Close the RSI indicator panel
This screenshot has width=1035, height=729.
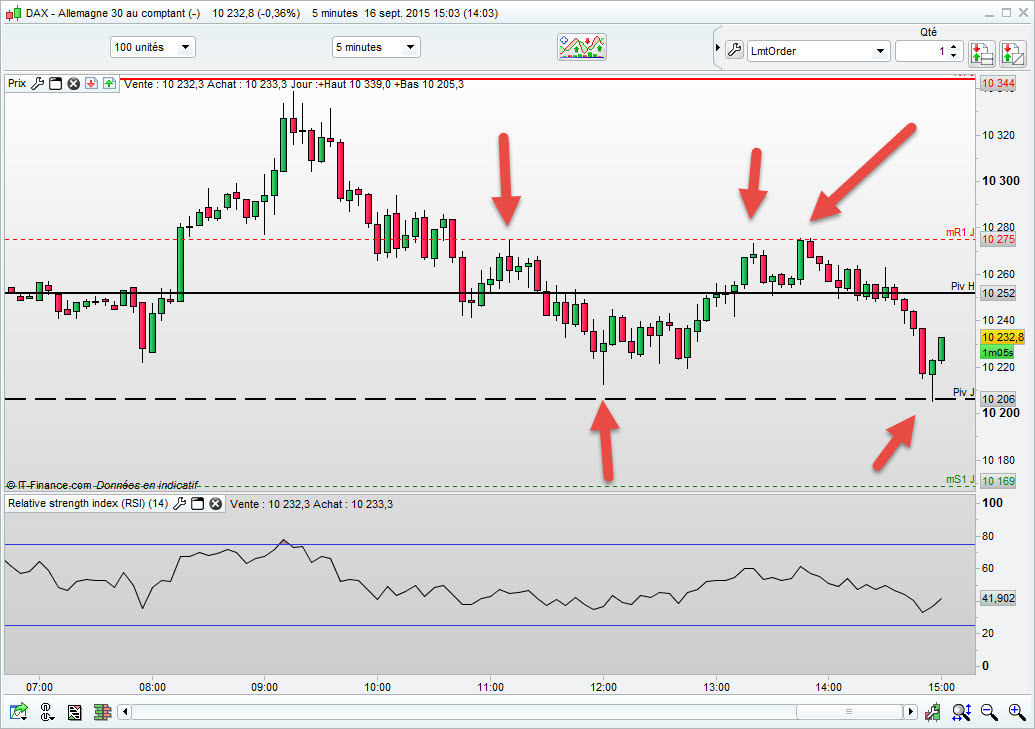216,504
